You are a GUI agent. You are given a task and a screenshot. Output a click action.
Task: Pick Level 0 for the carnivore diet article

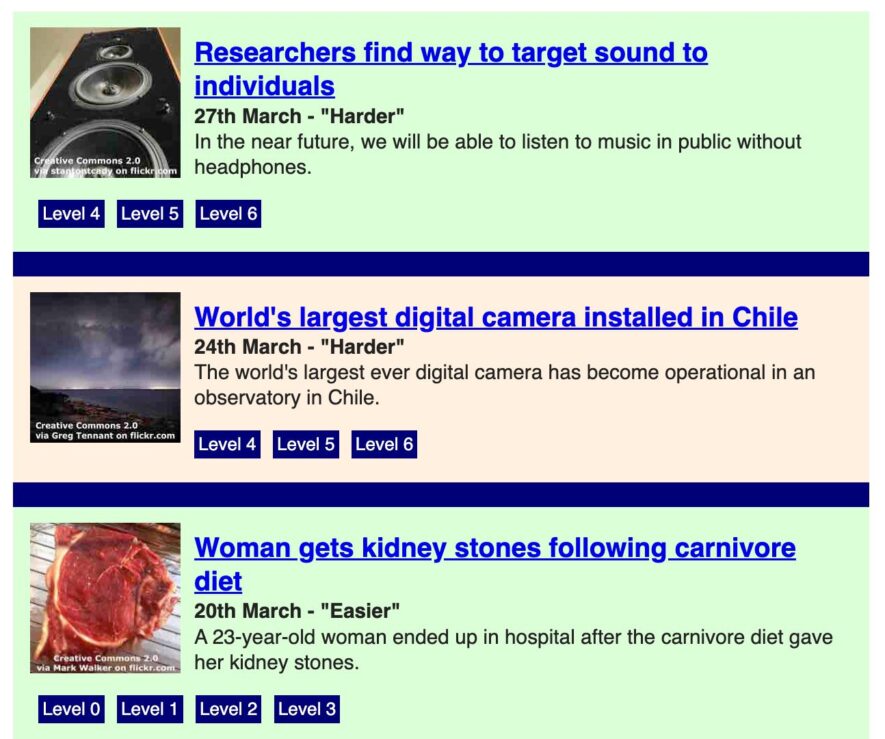71,709
